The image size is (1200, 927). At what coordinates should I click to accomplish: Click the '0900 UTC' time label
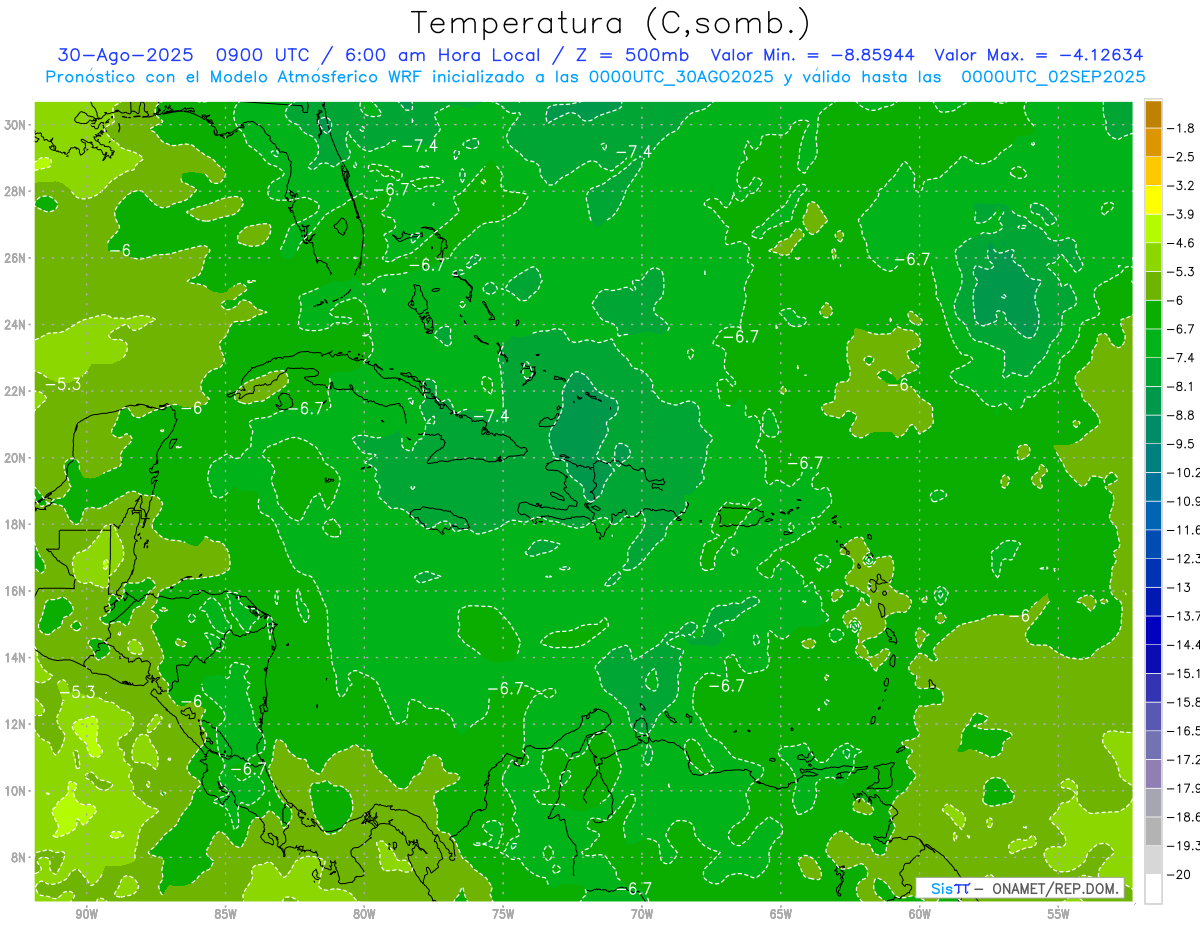pos(265,55)
